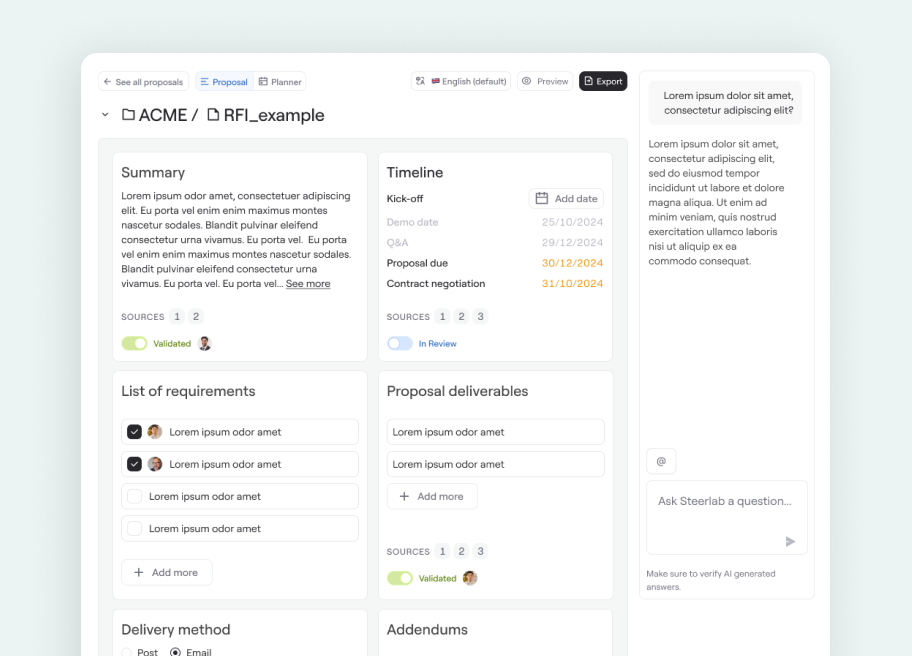
Task: Check the third requirement checkbox
Action: tap(134, 496)
